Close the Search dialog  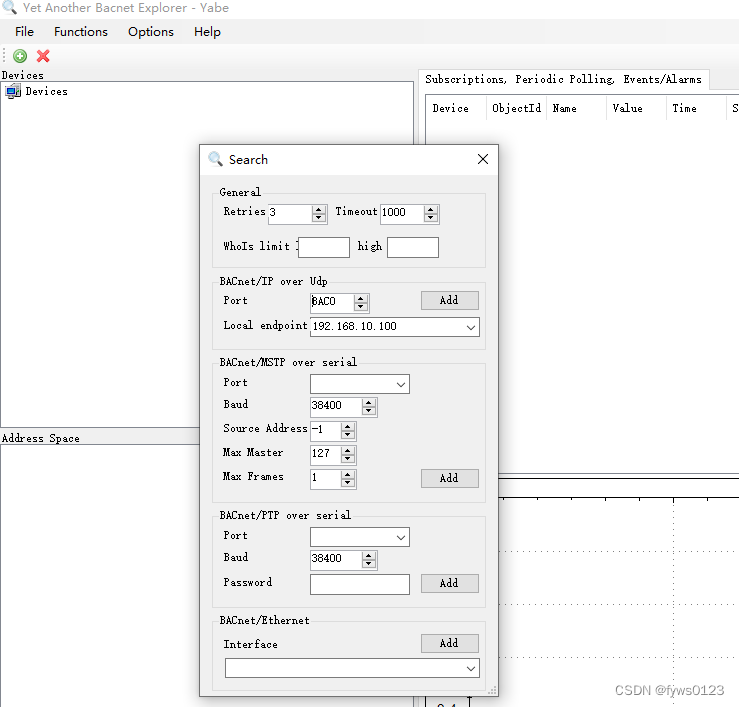tap(483, 159)
